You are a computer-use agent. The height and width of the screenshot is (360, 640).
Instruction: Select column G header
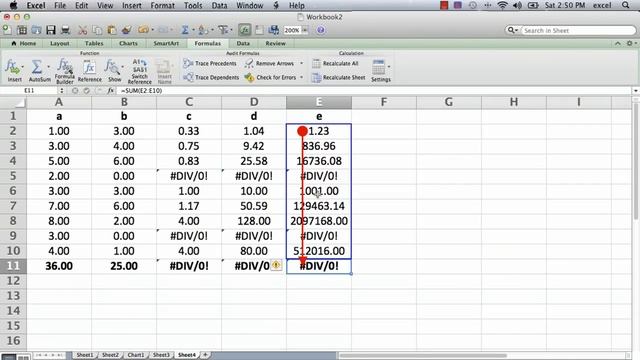[x=448, y=102]
